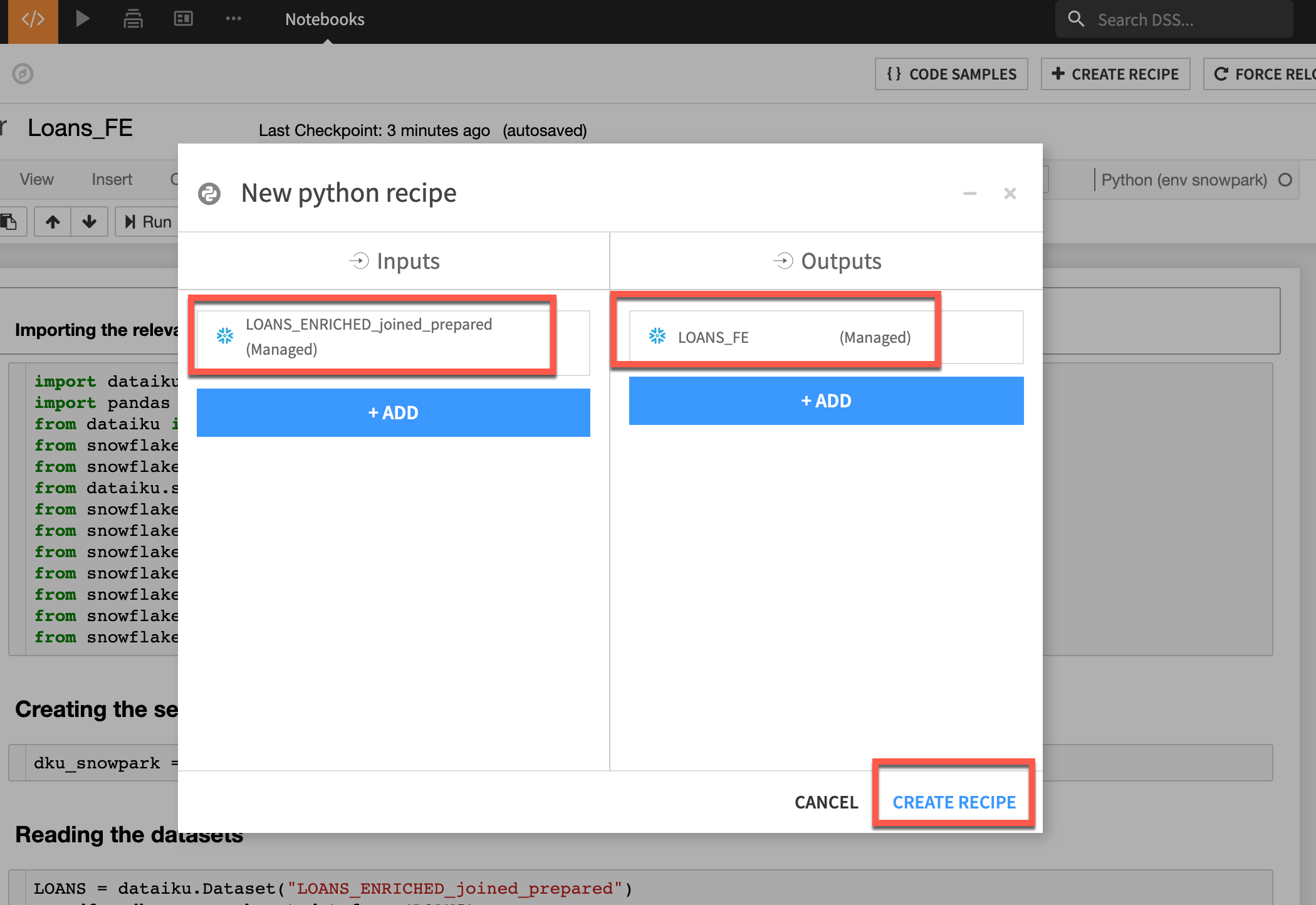Click the move cell down arrow
The width and height of the screenshot is (1316, 905).
(x=89, y=221)
